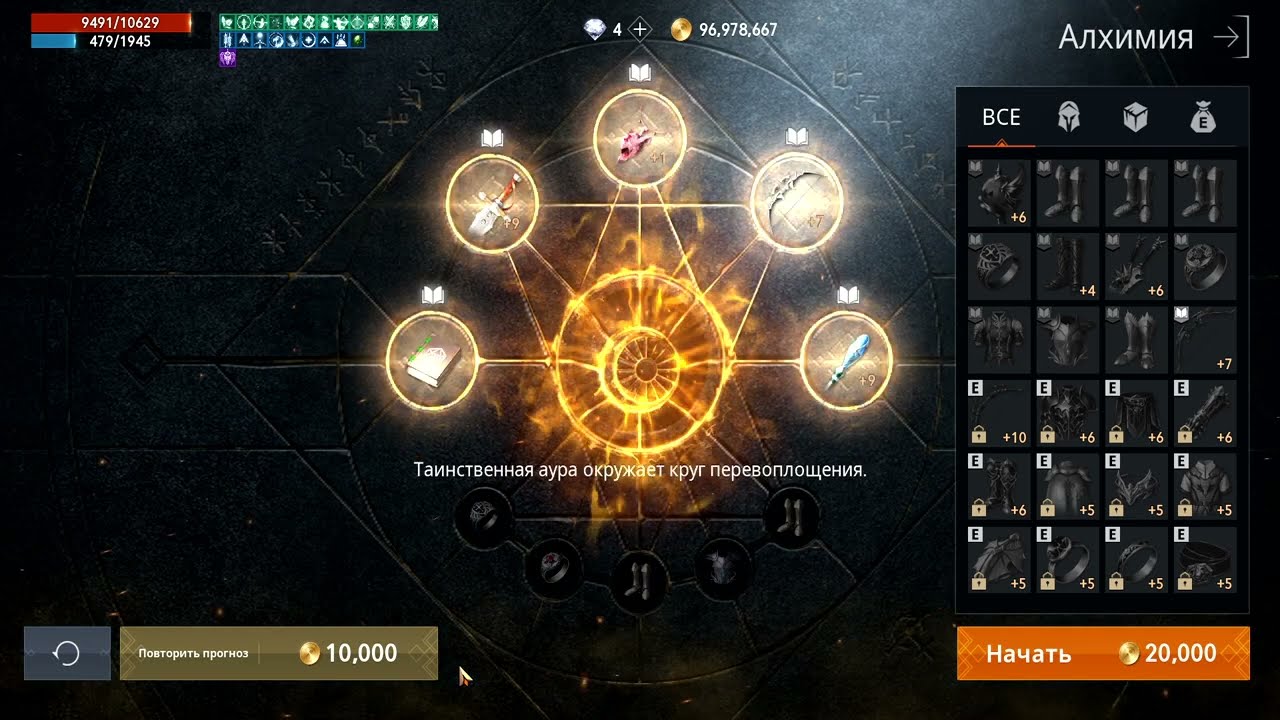Screen dimensions: 1280x720
Task: Select the blue crystal weapon +9 slot
Action: (x=848, y=359)
